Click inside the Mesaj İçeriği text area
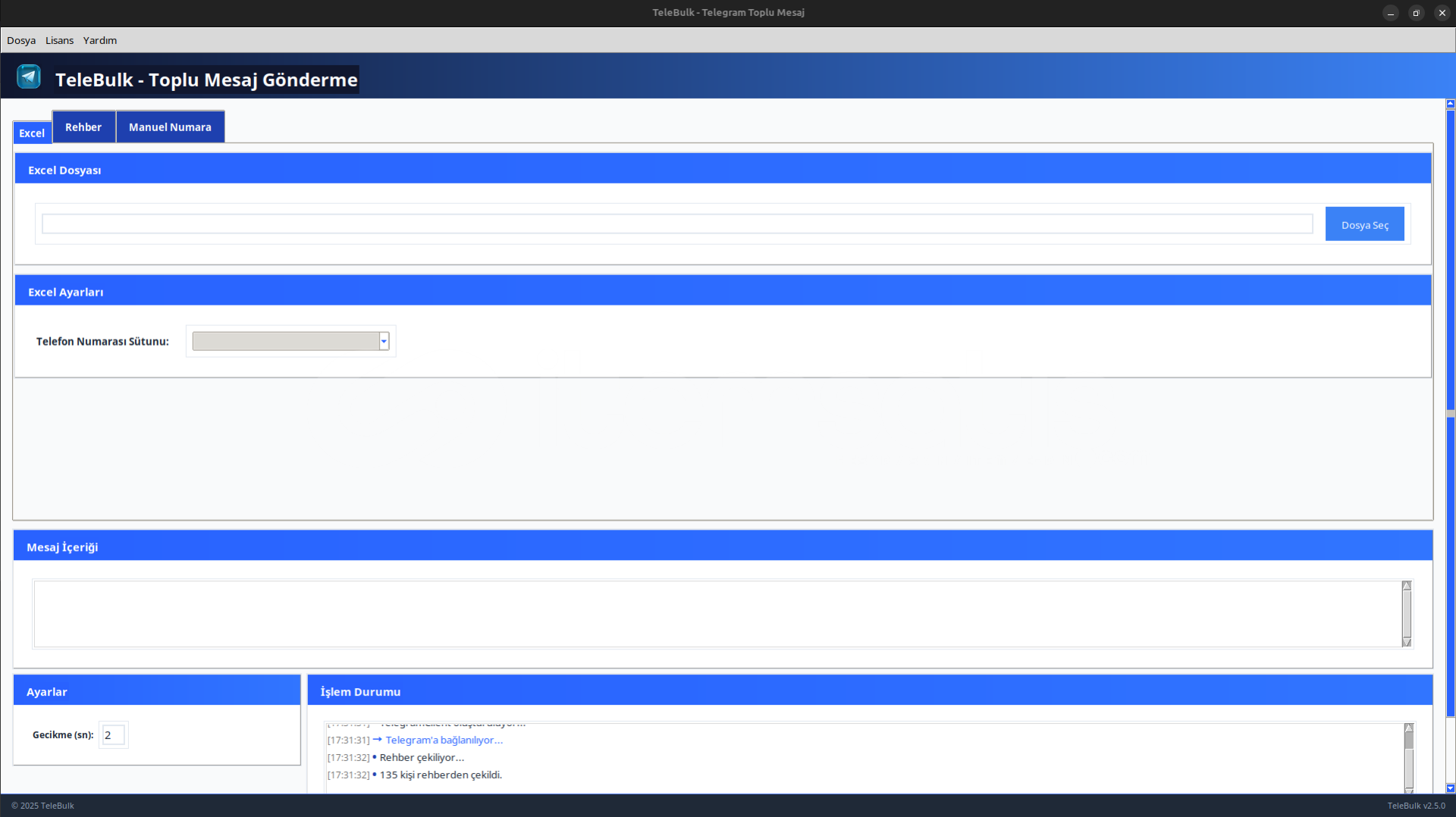This screenshot has width=1456, height=817. point(717,614)
